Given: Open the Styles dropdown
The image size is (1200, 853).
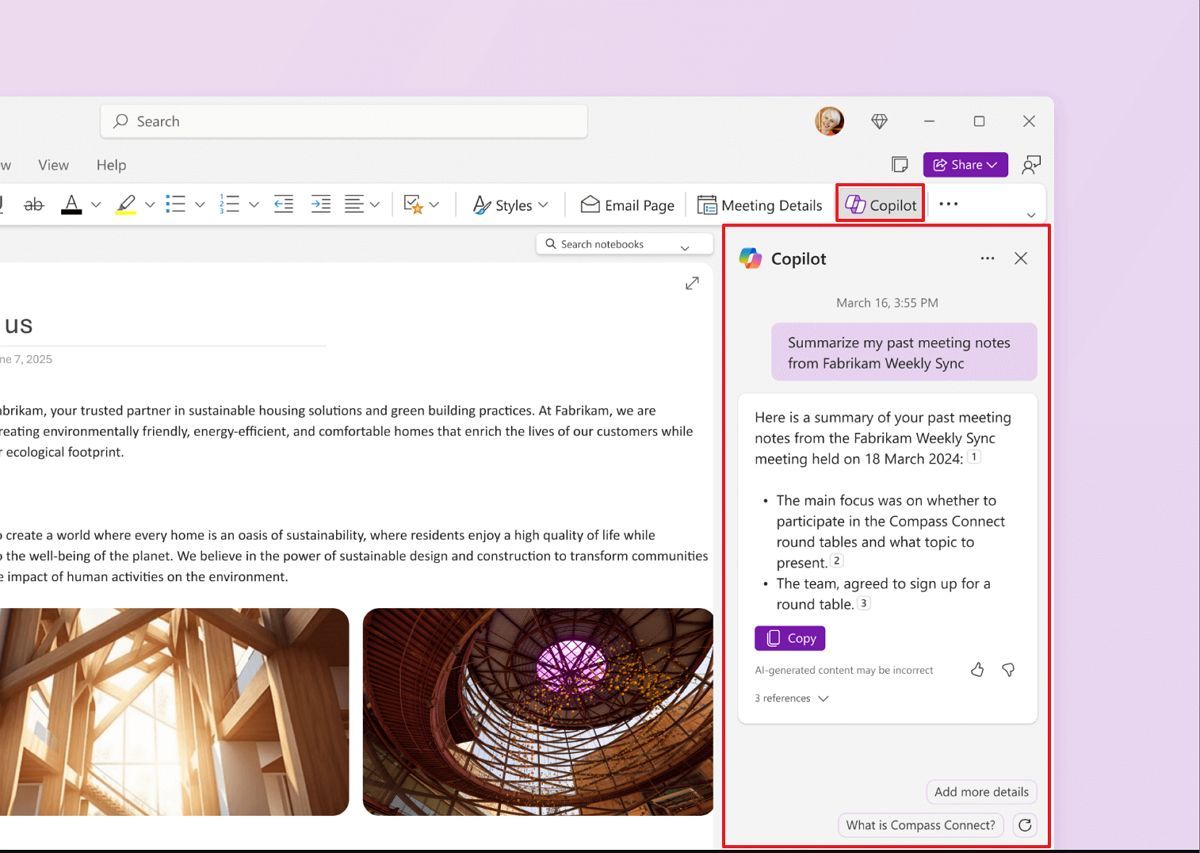Looking at the screenshot, I should coord(510,204).
